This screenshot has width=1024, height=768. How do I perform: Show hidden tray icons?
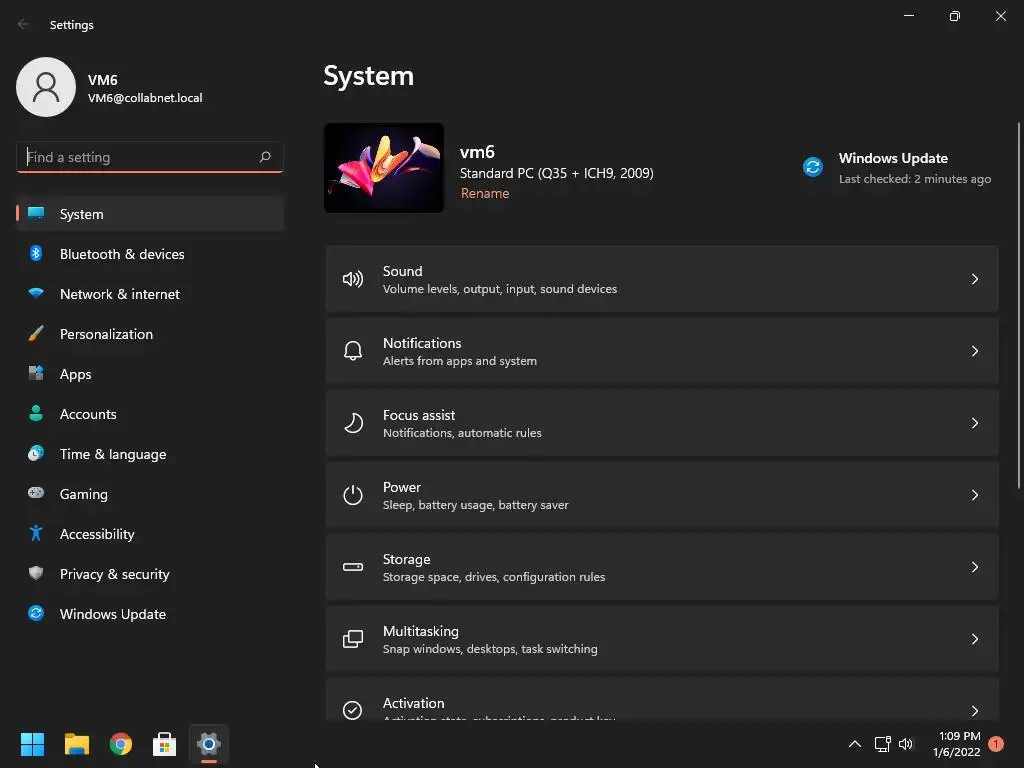pyautogui.click(x=854, y=744)
